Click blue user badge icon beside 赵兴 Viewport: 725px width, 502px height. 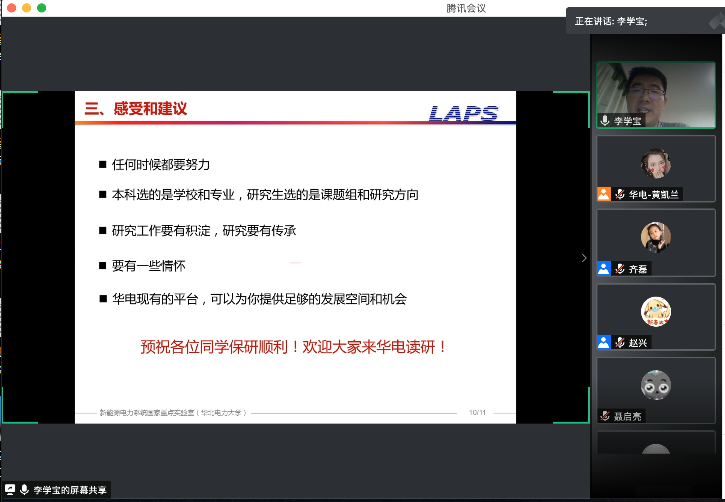[x=604, y=342]
